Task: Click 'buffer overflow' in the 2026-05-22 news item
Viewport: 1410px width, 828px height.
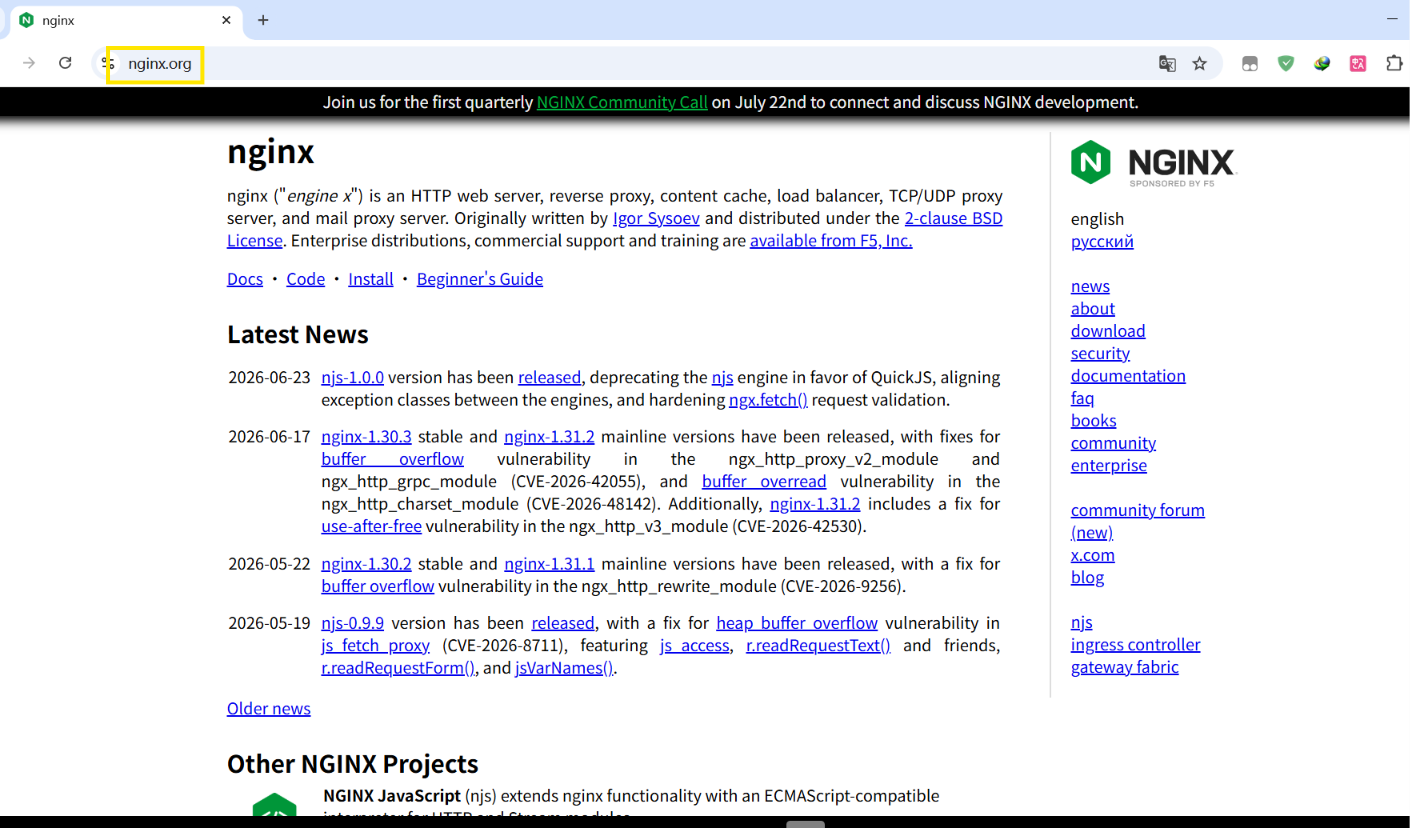Action: (378, 586)
